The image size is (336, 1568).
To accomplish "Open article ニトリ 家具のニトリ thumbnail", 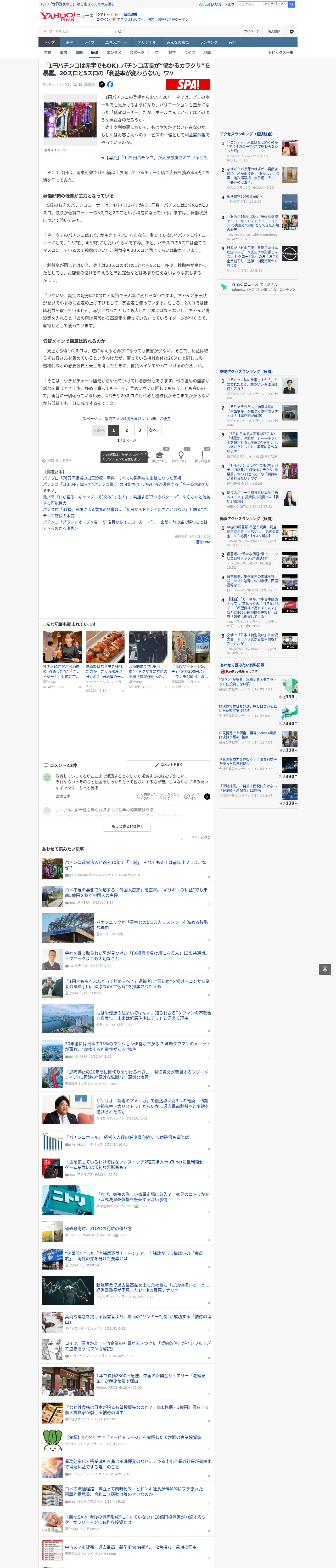I will pos(68,1200).
